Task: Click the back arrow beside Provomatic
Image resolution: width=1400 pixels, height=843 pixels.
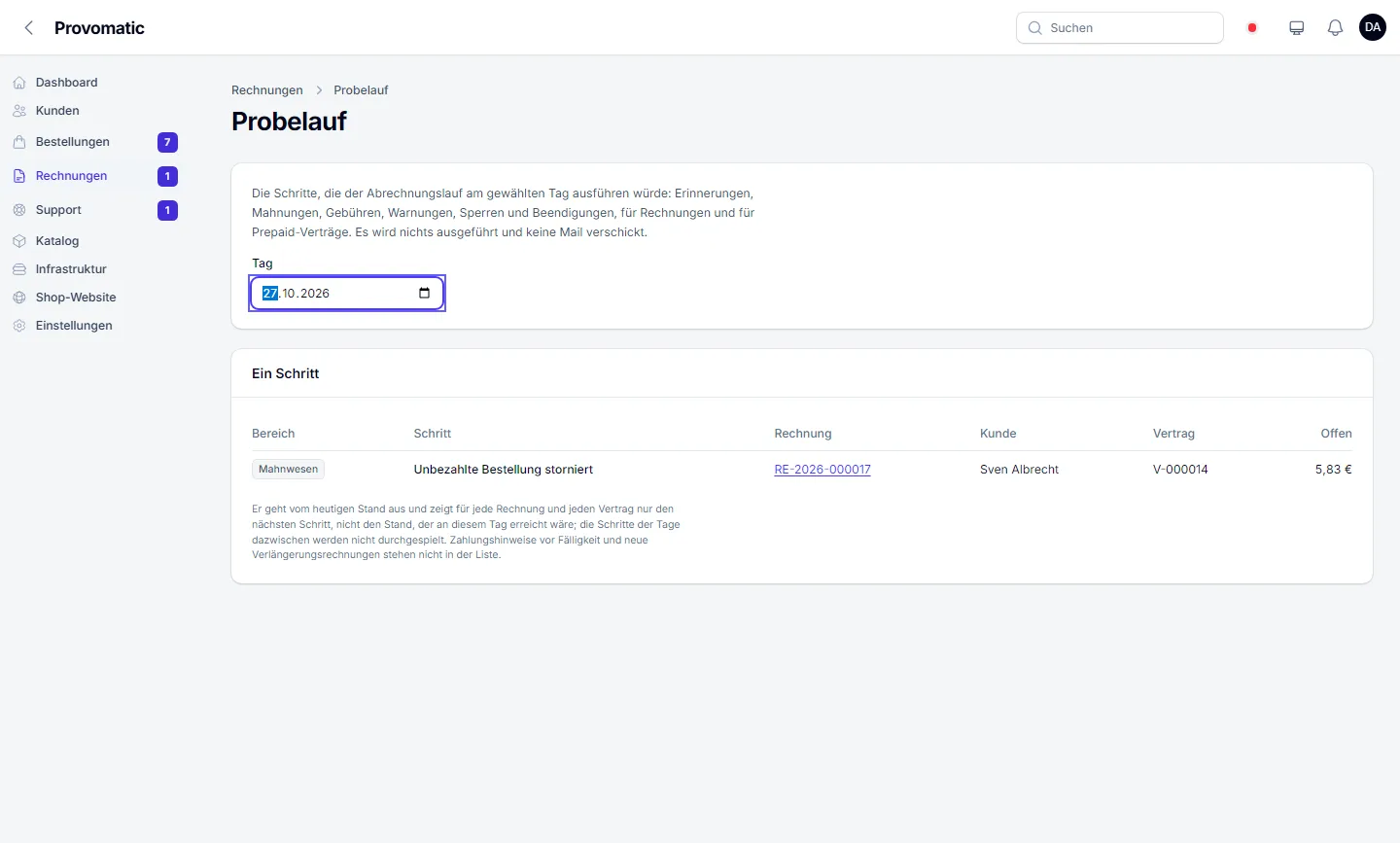Action: [29, 28]
